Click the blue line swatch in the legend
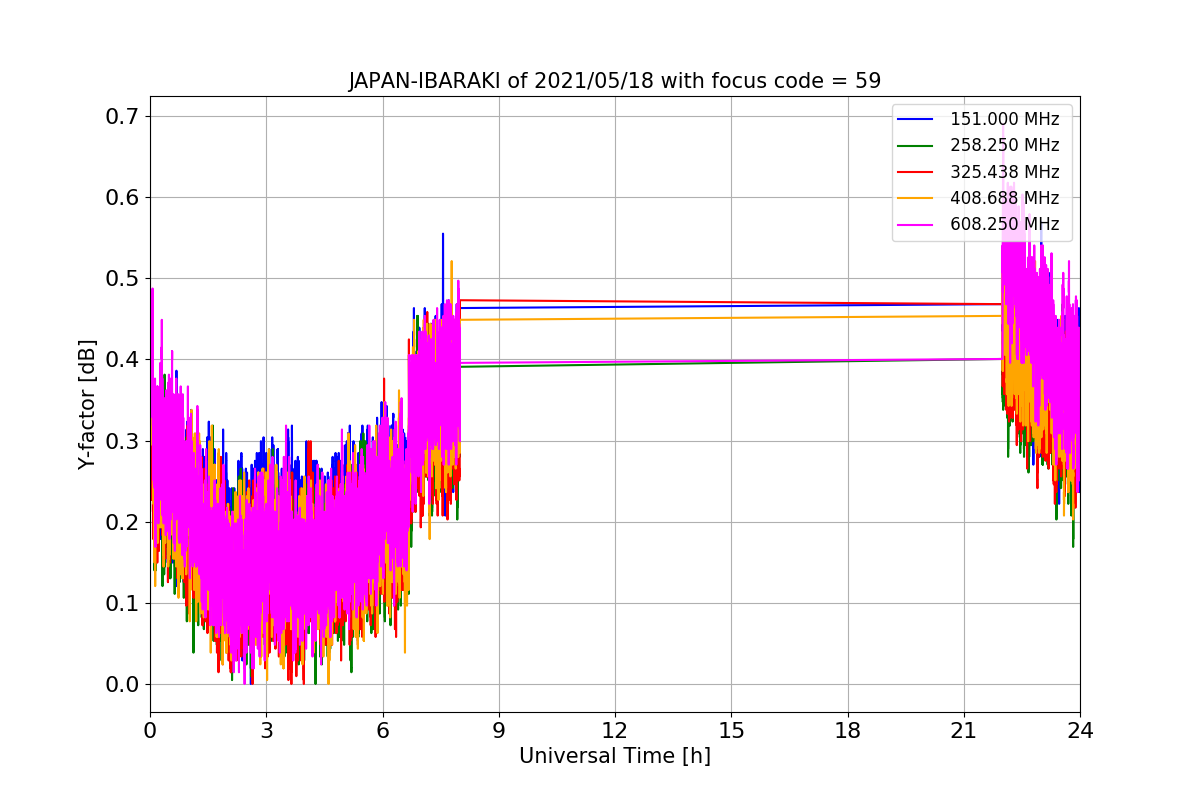The height and width of the screenshot is (800, 1200). (x=917, y=119)
